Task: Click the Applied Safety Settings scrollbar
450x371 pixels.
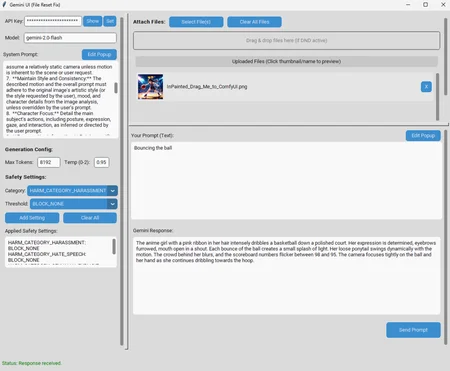Action: pyautogui.click(x=114, y=247)
